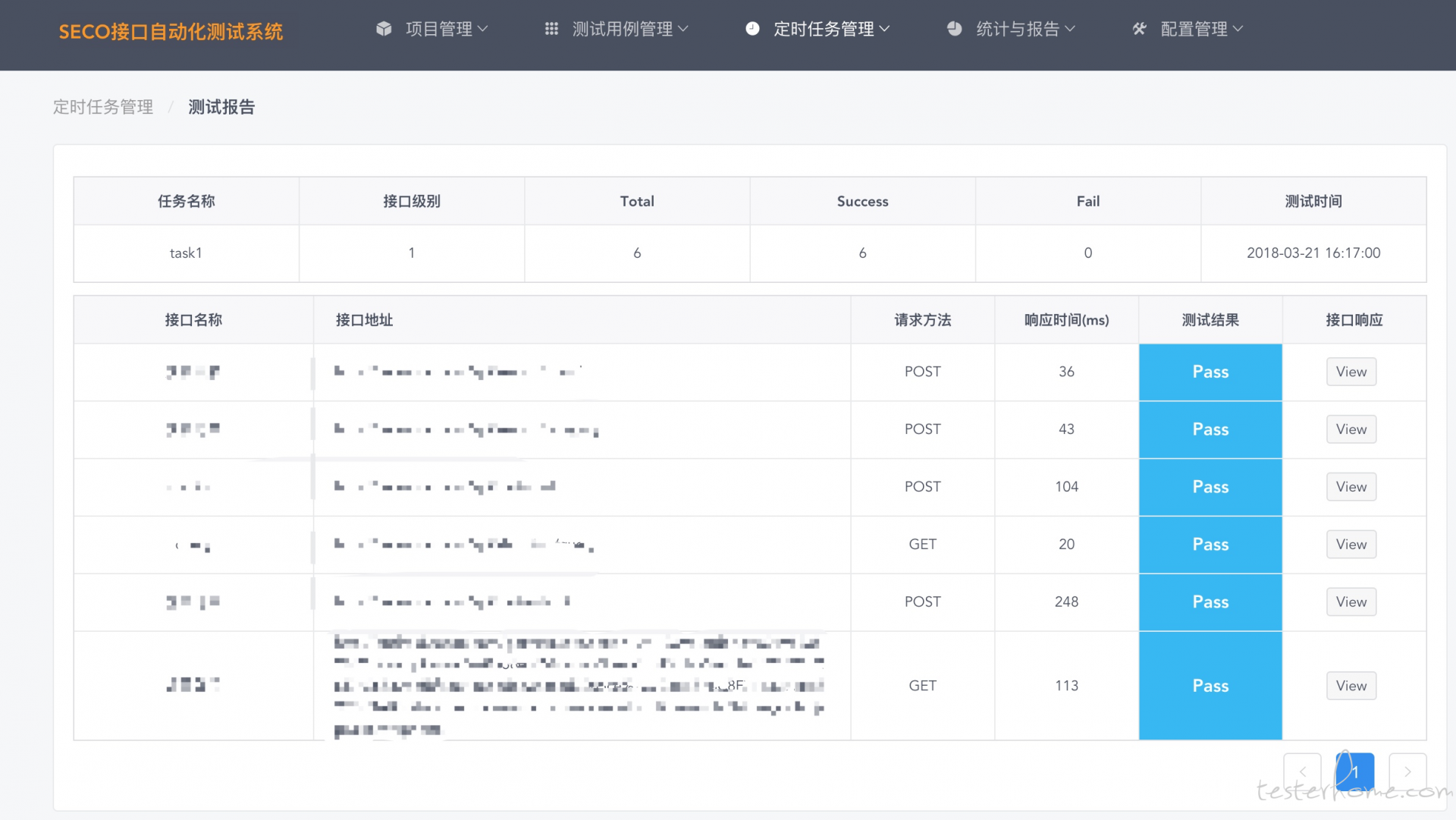The height and width of the screenshot is (820, 1456).
Task: Click Pass result in the 104 ms row
Action: click(x=1210, y=487)
